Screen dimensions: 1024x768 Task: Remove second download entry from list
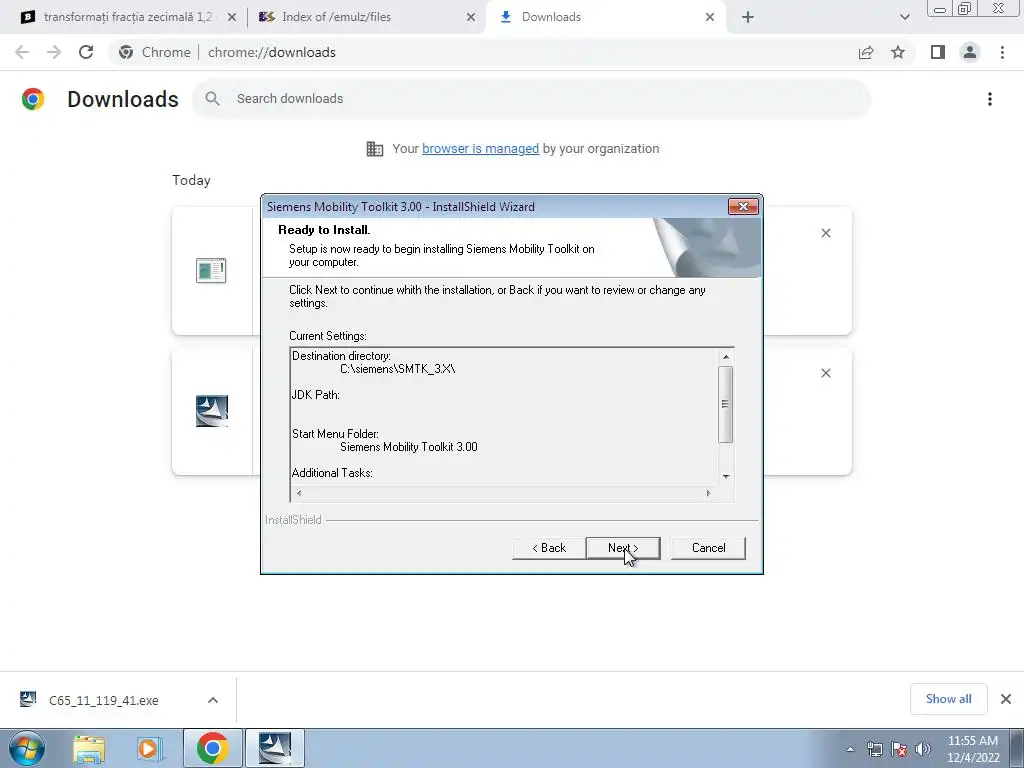[825, 373]
